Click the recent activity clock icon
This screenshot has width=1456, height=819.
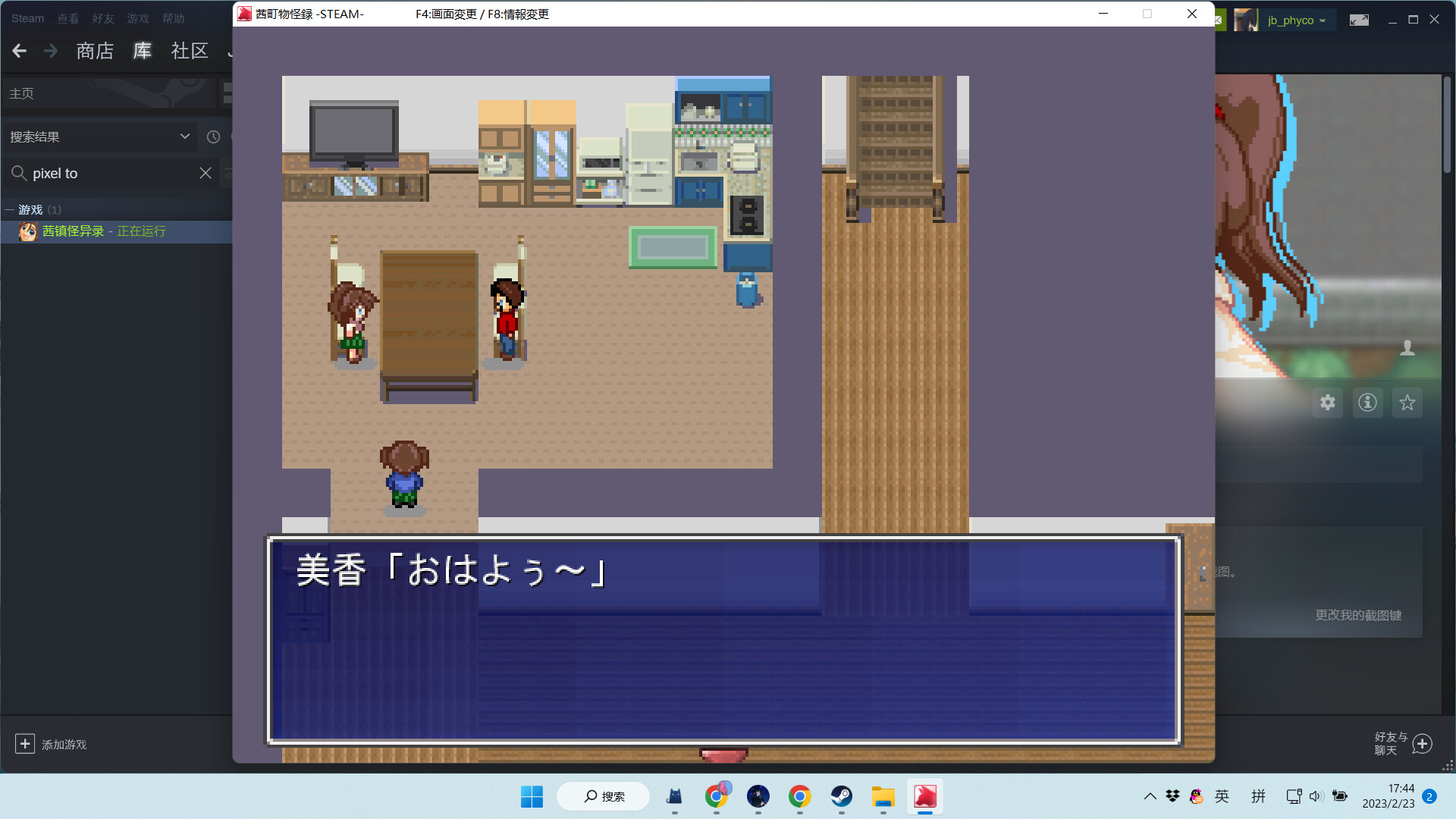pos(214,136)
